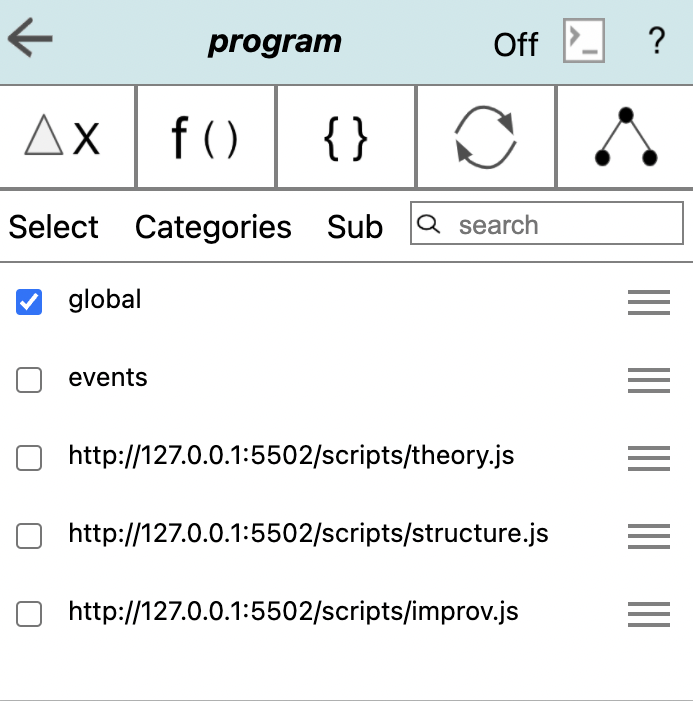Open the Select menu
Screen dimensions: 693x701
point(53,226)
